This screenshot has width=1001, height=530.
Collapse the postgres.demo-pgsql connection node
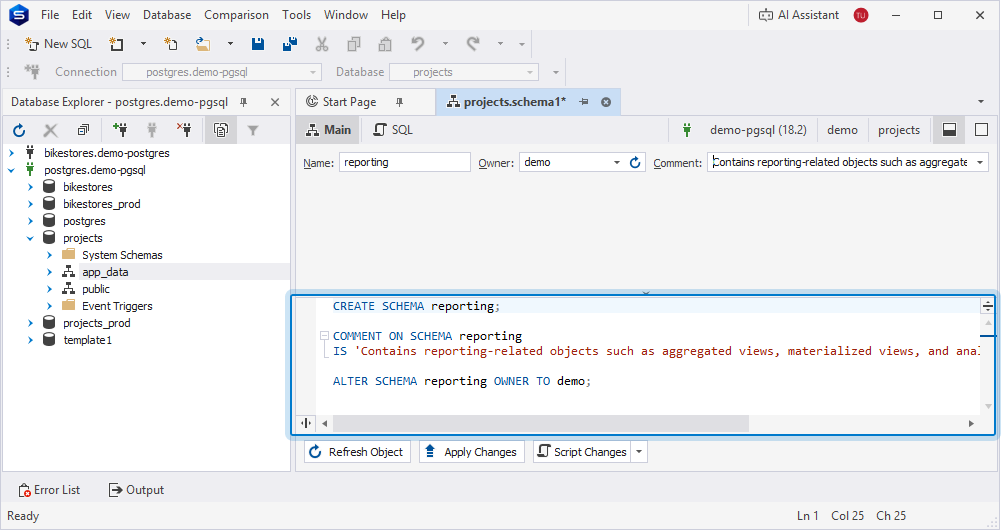tap(11, 170)
